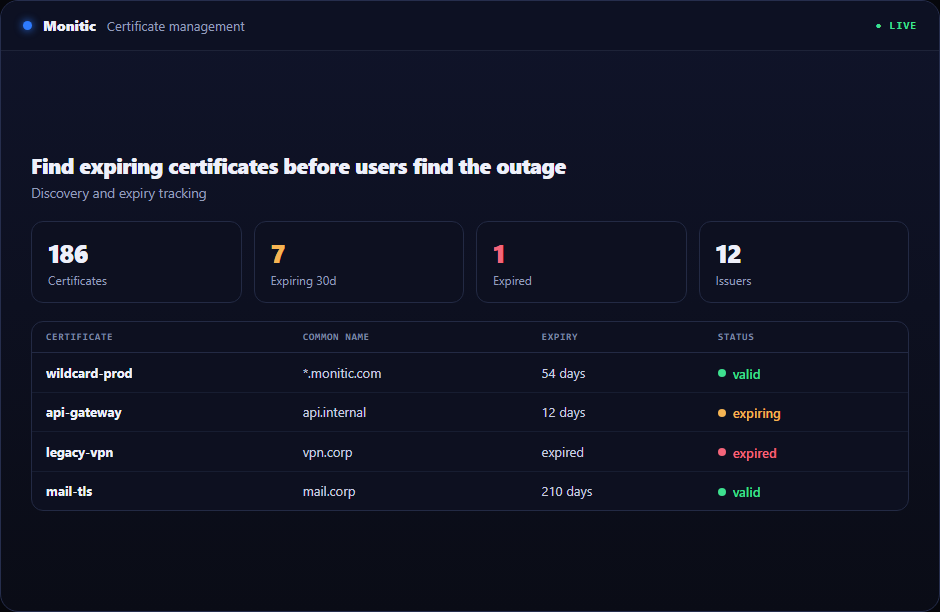
Task: Click the valid status for wildcard-prod
Action: pyautogui.click(x=739, y=374)
